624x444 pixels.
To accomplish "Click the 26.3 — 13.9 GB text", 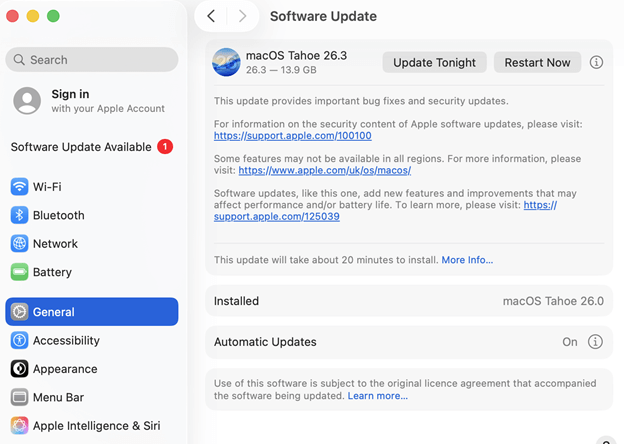I will pyautogui.click(x=281, y=70).
